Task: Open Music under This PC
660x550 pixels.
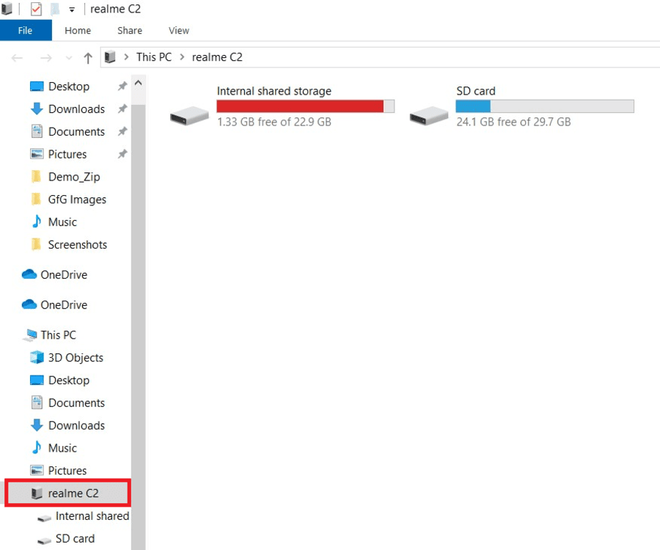Action: [x=62, y=448]
